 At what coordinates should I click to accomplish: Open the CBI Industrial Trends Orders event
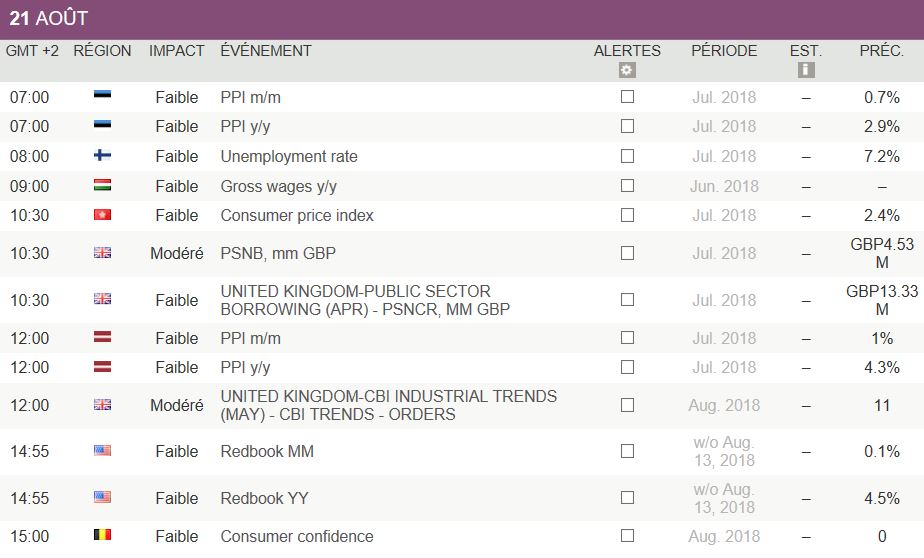(x=388, y=405)
